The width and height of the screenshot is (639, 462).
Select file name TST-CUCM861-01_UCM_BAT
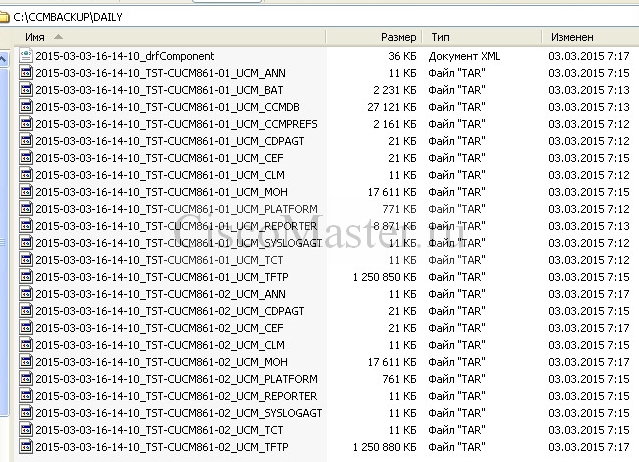coord(159,90)
